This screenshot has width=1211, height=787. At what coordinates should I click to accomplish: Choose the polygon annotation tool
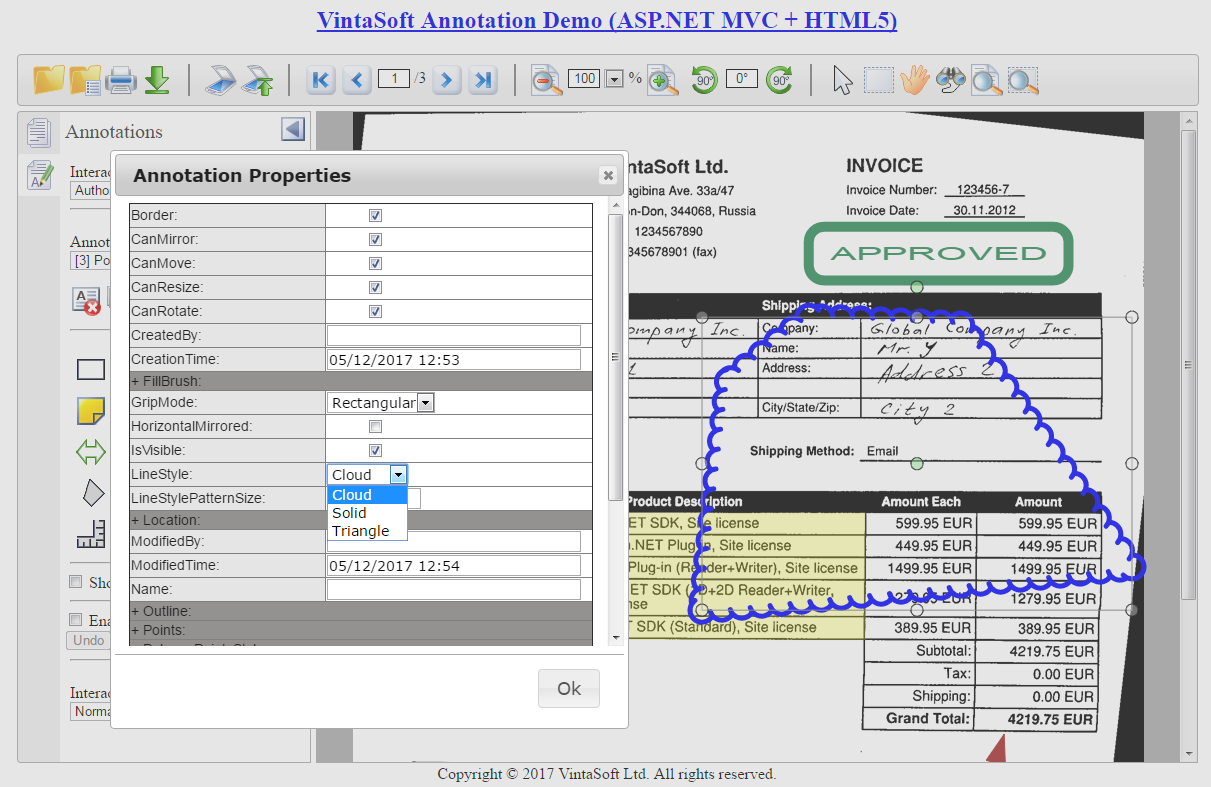[91, 493]
